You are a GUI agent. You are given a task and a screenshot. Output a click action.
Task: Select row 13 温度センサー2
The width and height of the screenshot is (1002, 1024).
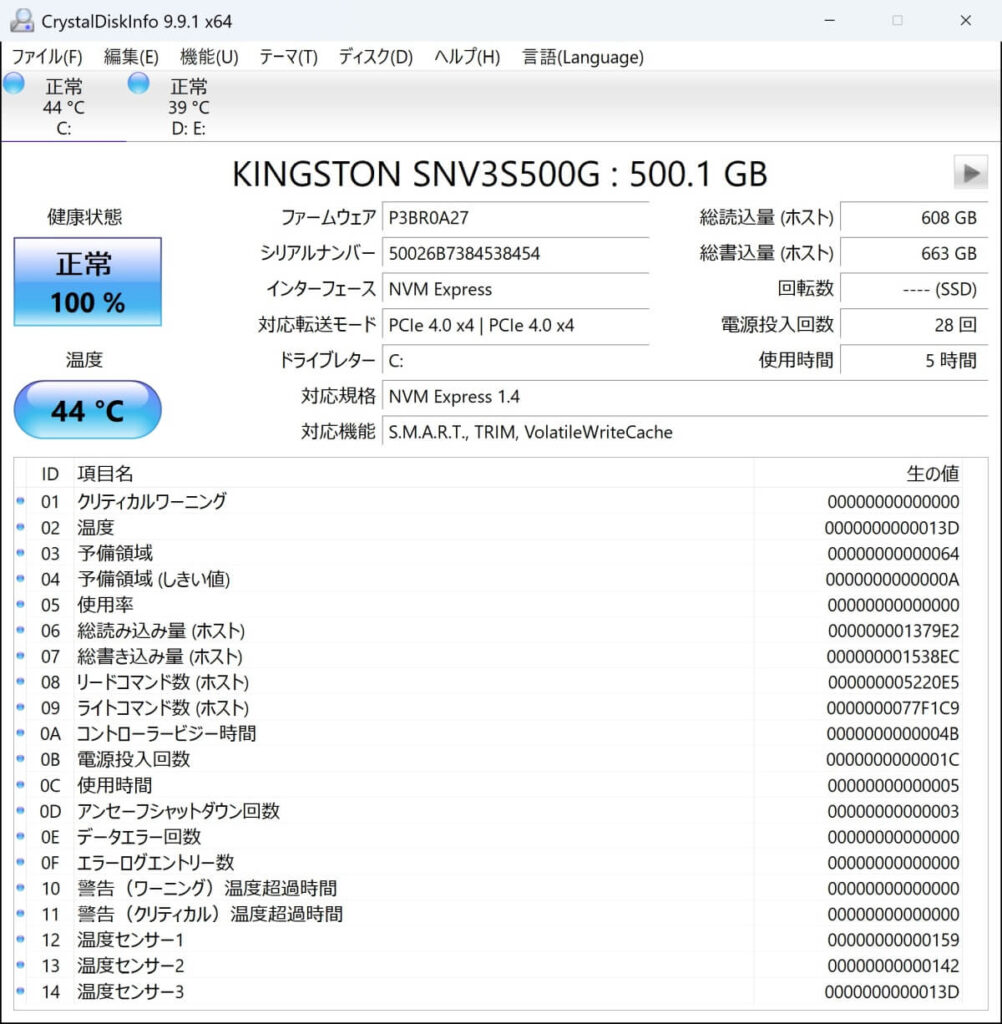coord(488,966)
